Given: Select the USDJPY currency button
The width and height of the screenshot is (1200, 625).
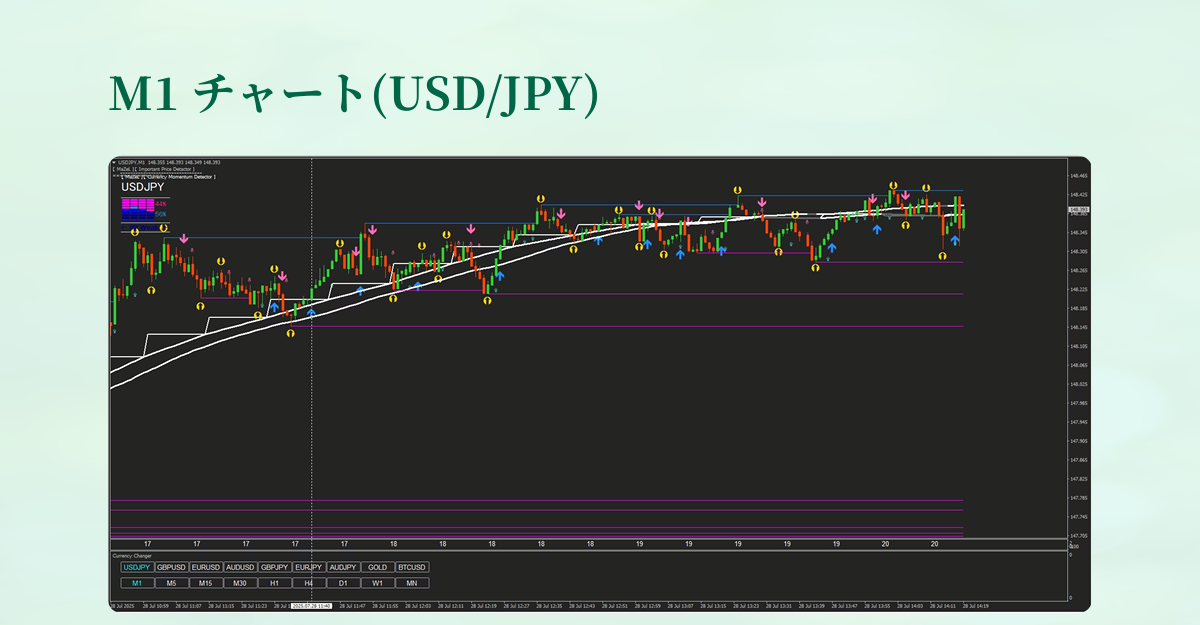Looking at the screenshot, I should point(137,567).
